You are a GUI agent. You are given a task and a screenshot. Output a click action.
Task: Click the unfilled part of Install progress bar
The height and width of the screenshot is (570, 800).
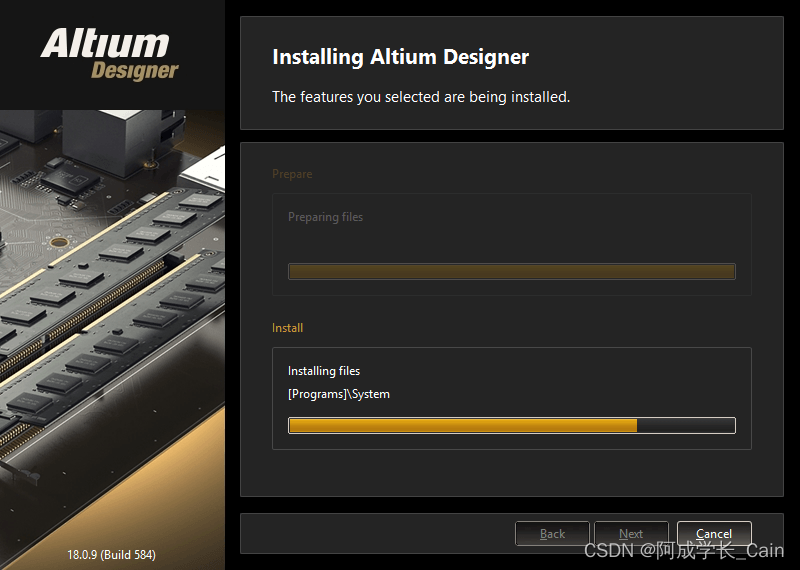686,426
